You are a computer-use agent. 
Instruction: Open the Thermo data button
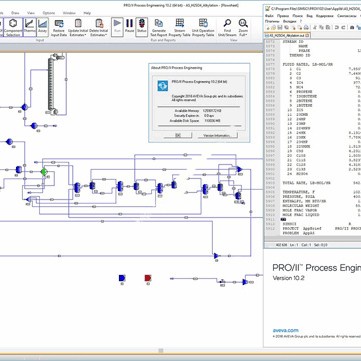click(x=30, y=27)
